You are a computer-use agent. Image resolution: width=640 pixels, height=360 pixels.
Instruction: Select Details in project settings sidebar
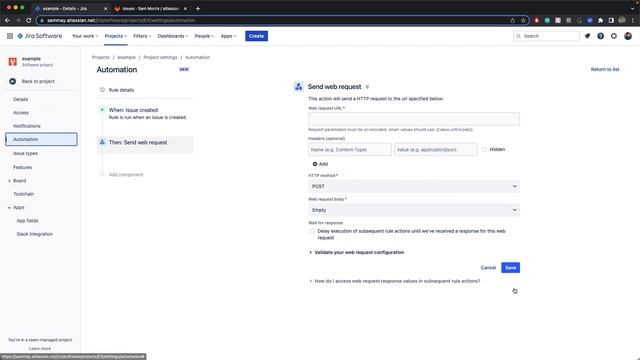tap(20, 99)
